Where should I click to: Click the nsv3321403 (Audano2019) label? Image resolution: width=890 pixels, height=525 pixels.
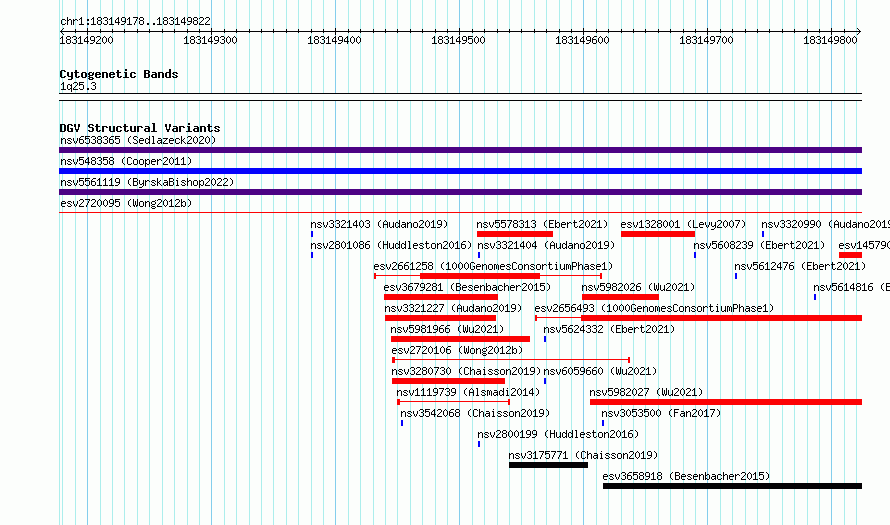(379, 224)
